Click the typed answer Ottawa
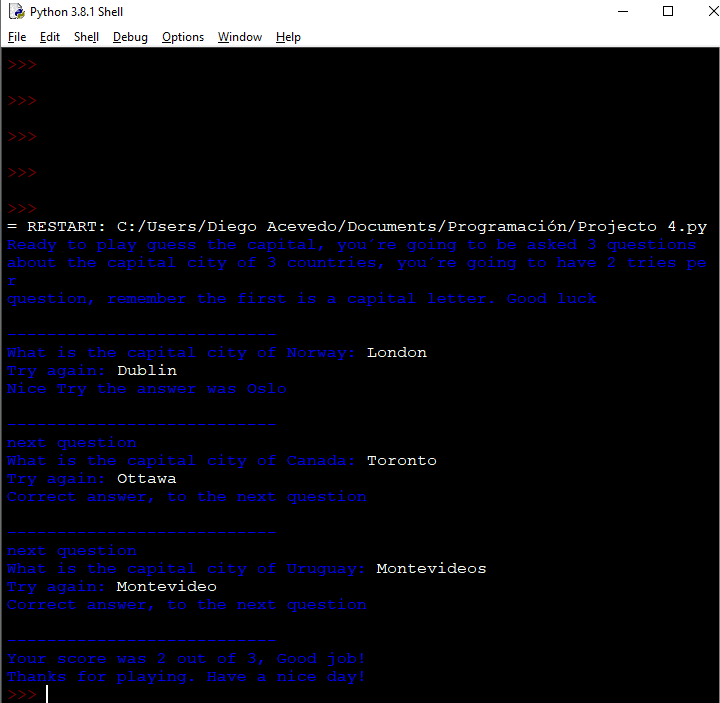The height and width of the screenshot is (703, 720). click(146, 479)
